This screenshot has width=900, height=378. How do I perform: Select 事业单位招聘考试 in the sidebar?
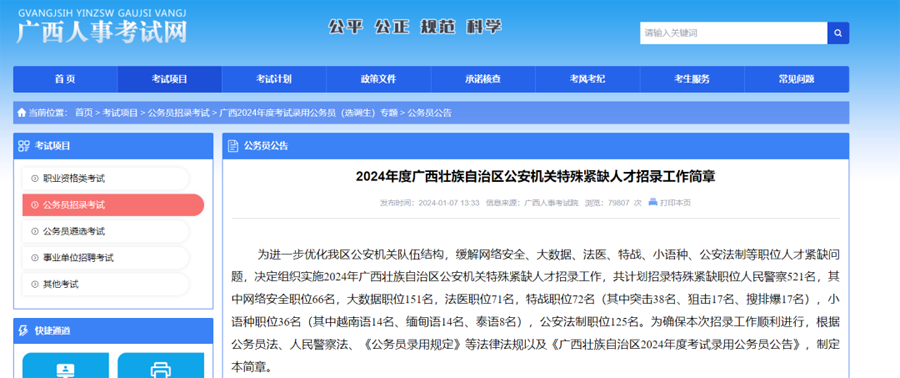pos(106,258)
